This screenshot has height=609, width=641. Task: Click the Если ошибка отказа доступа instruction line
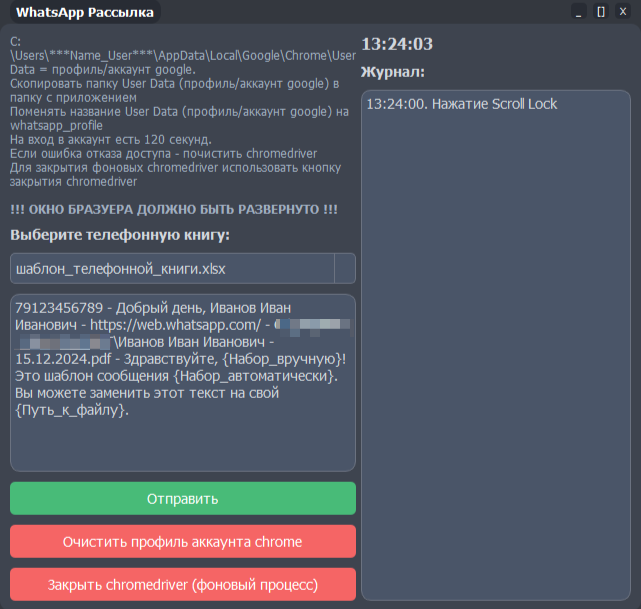coord(164,154)
